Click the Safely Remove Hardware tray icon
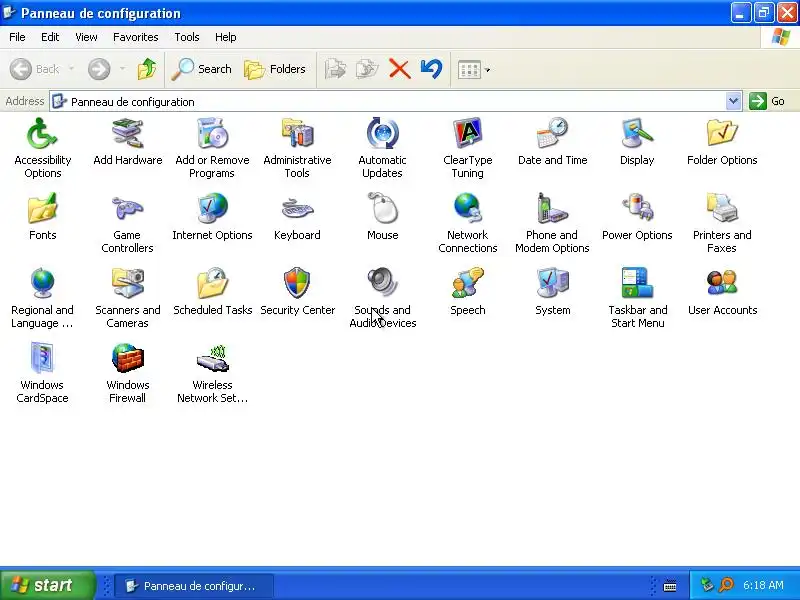Screen dimensions: 800x600 click(707, 585)
